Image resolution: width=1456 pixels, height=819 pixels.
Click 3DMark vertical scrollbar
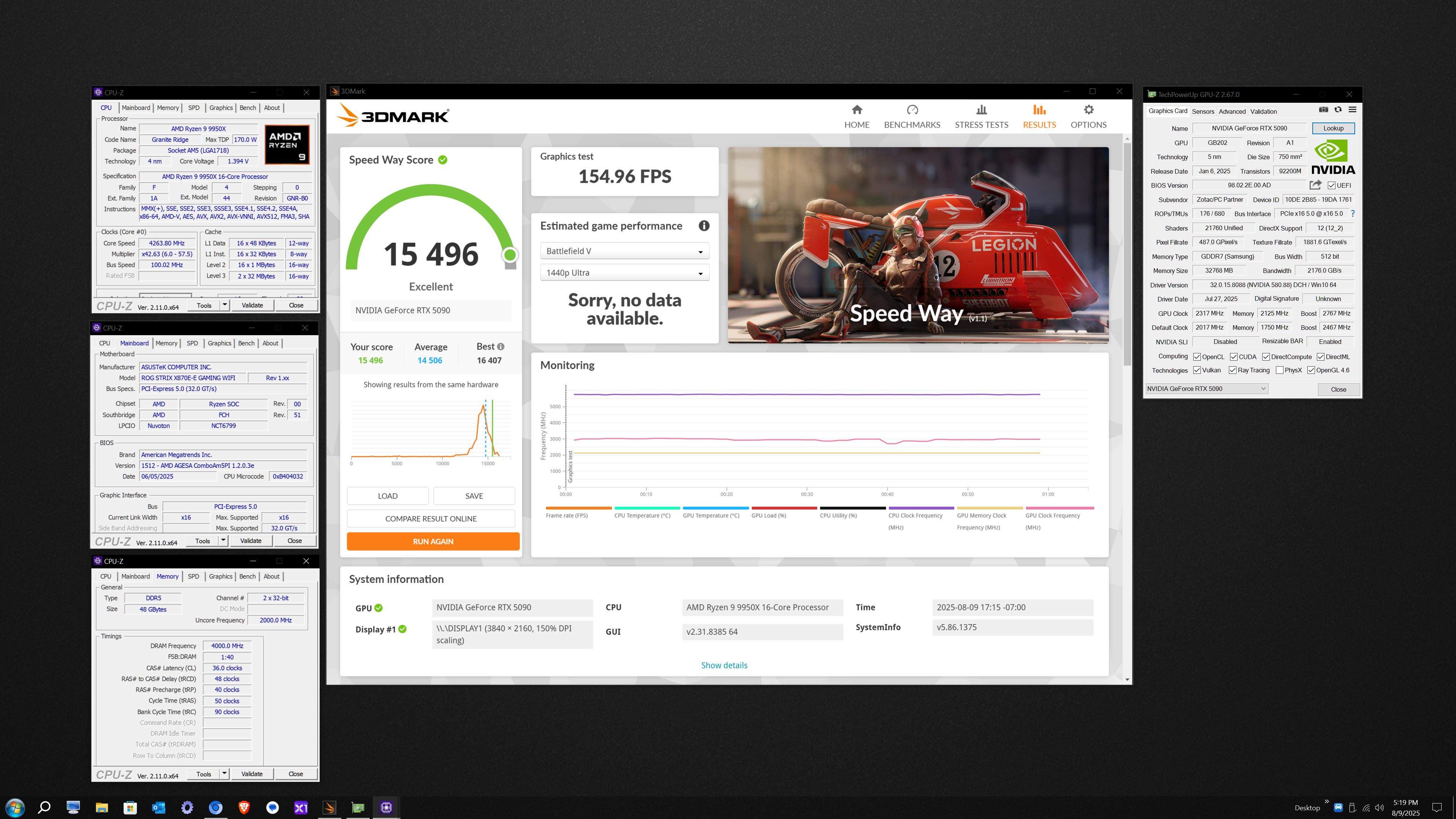[x=1128, y=254]
